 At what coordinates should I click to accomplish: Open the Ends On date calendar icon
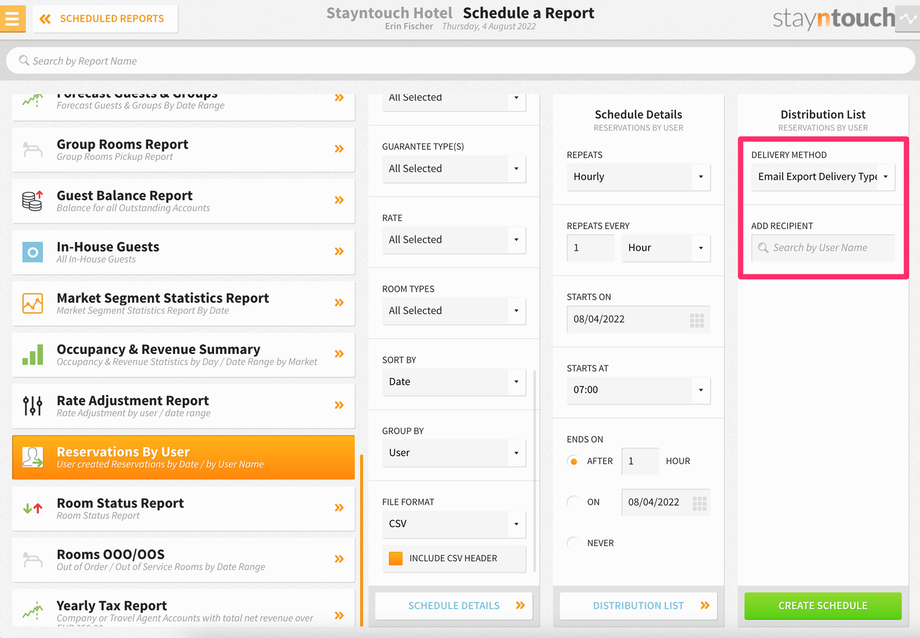(699, 503)
